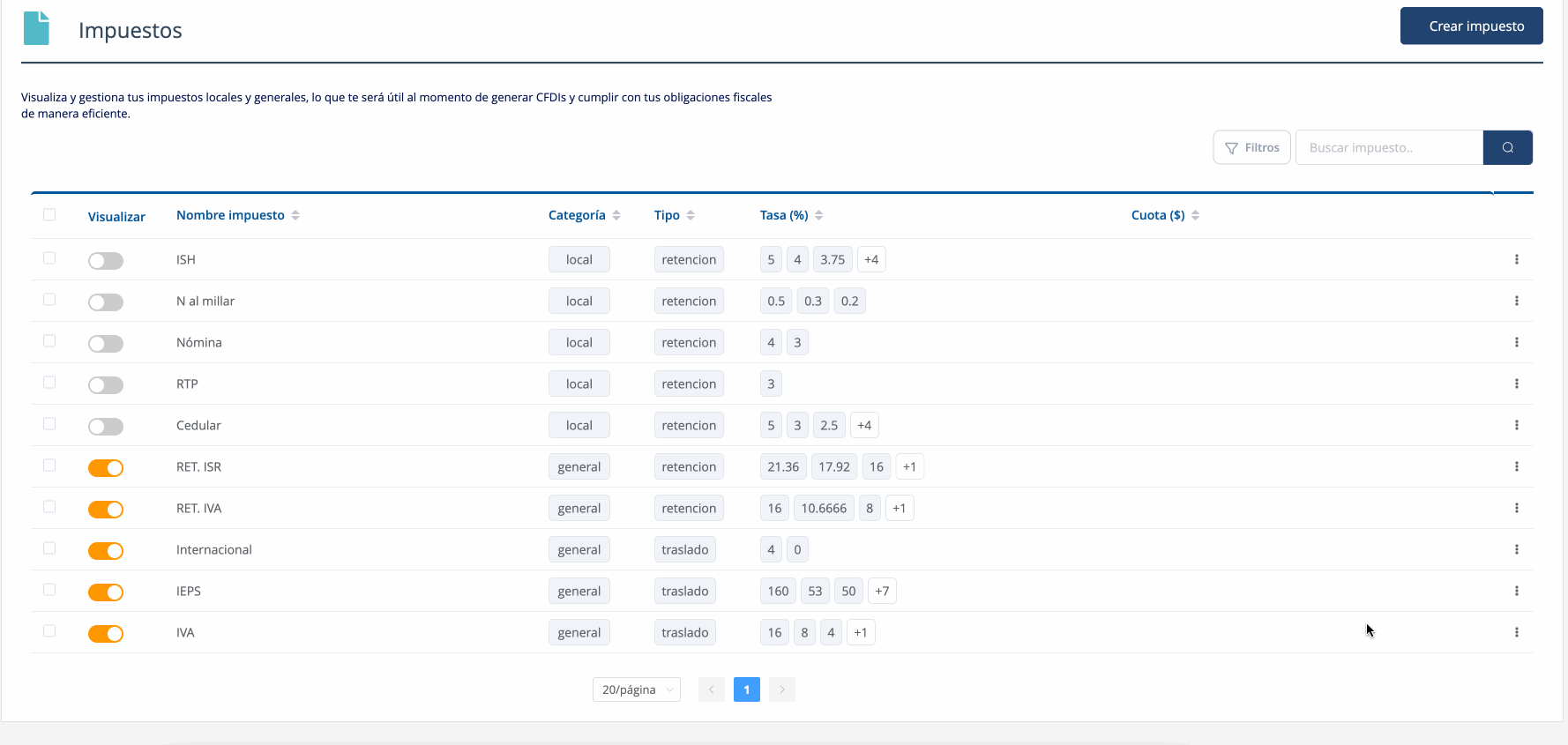Sort by Tasa (%) column arrows

click(818, 215)
